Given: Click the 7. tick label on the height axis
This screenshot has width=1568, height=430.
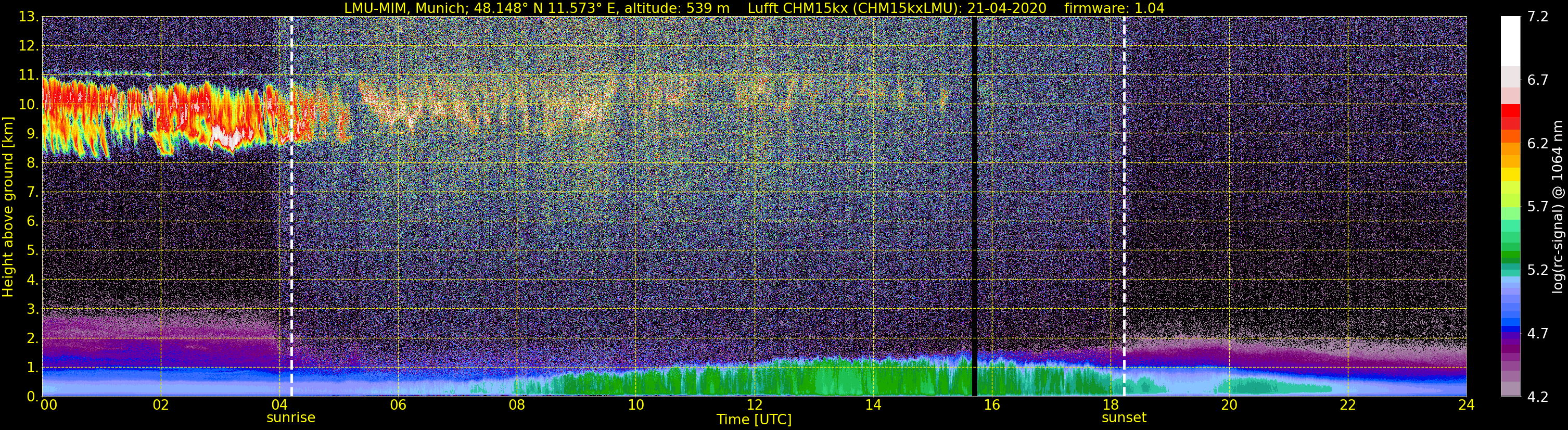Looking at the screenshot, I should click(32, 193).
